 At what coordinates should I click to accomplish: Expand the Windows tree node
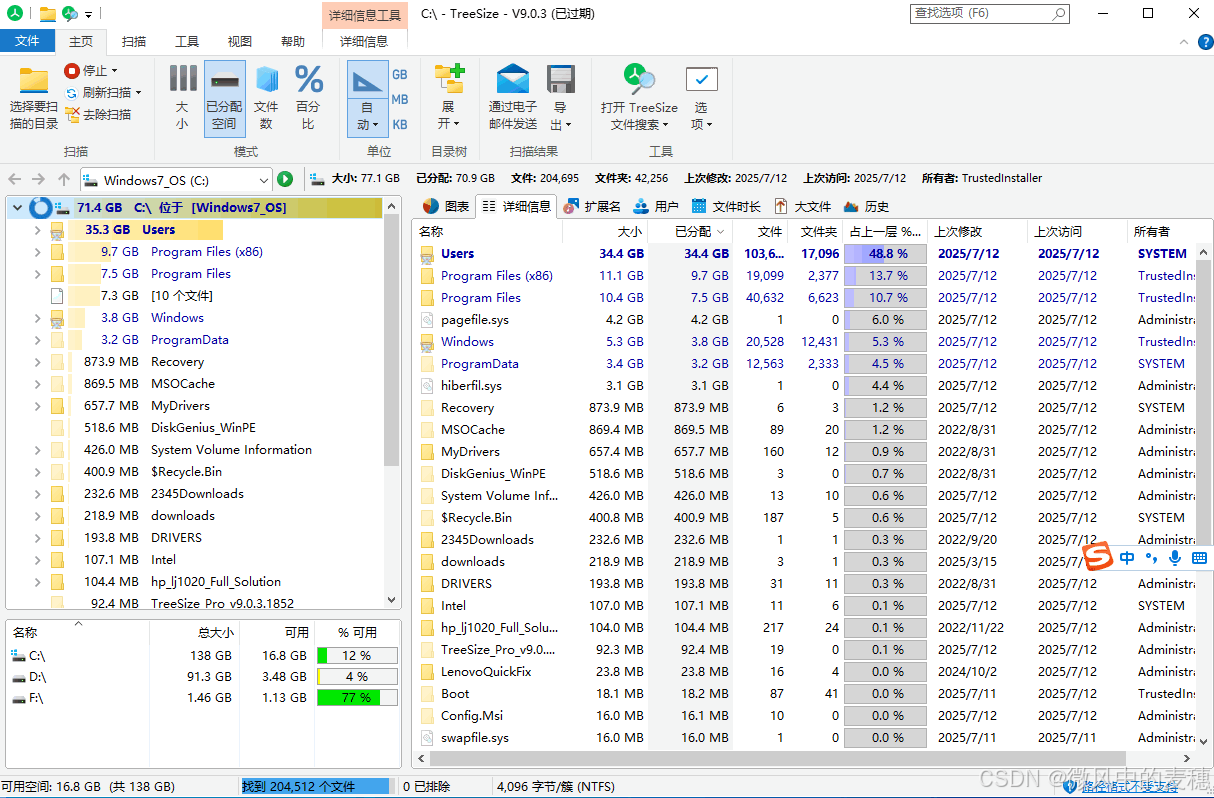[x=37, y=318]
